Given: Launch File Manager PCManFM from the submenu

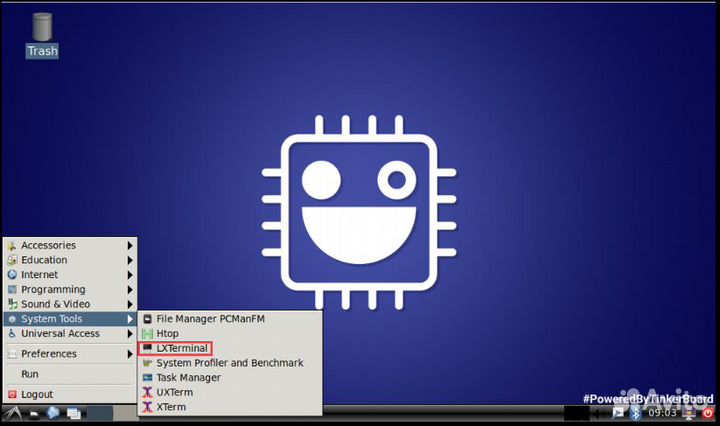Looking at the screenshot, I should (231, 319).
